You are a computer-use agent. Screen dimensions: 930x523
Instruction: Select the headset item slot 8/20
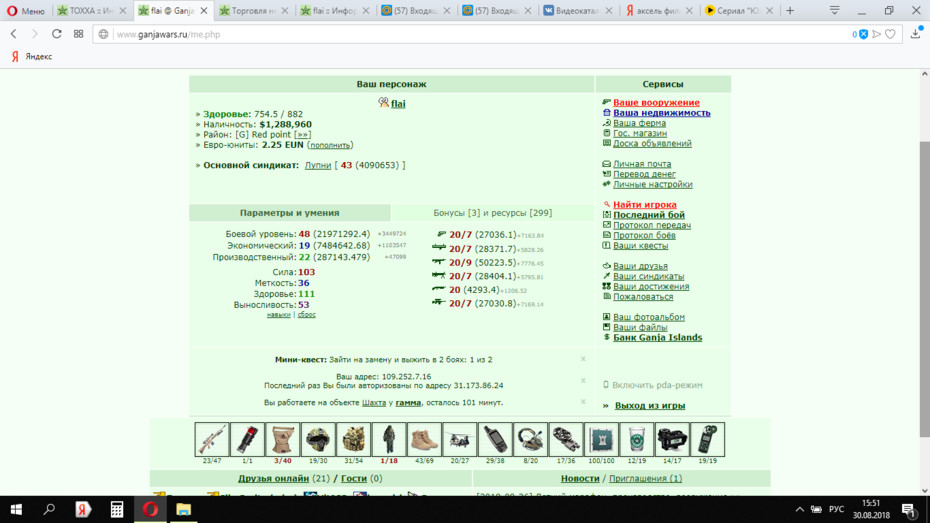click(530, 439)
